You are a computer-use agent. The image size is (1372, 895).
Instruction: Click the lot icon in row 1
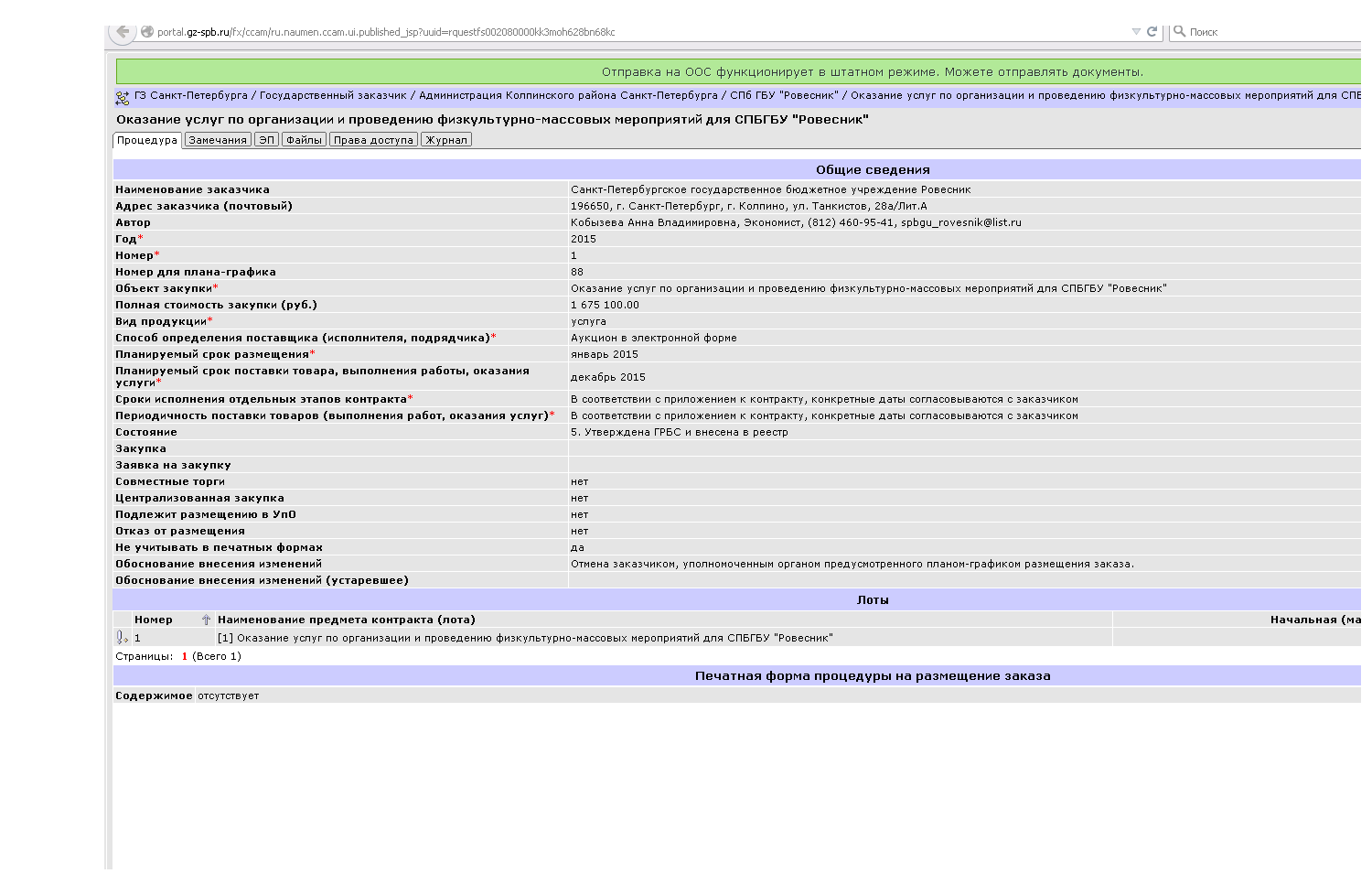click(122, 638)
